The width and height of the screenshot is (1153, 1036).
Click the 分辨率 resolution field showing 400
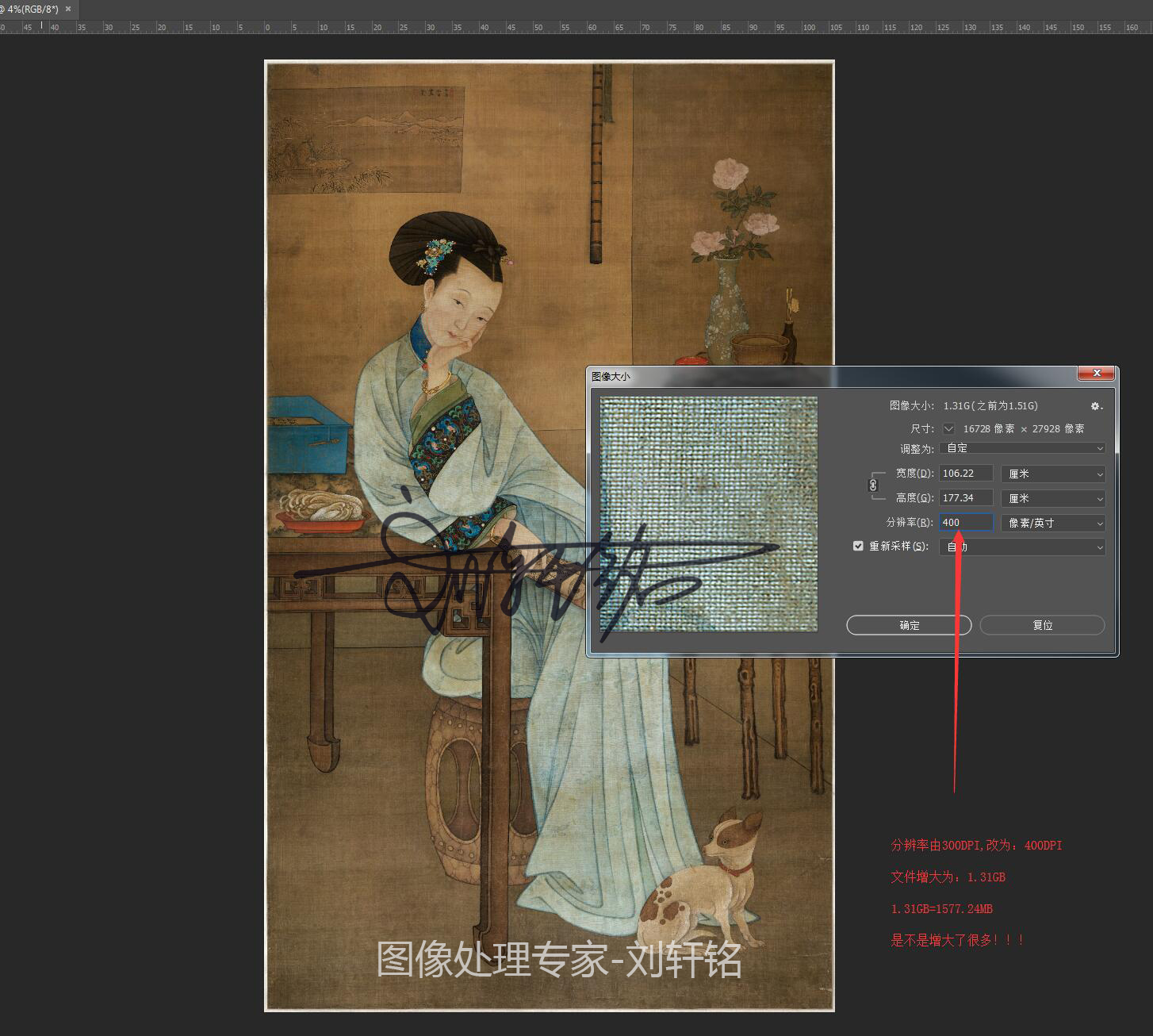(967, 523)
